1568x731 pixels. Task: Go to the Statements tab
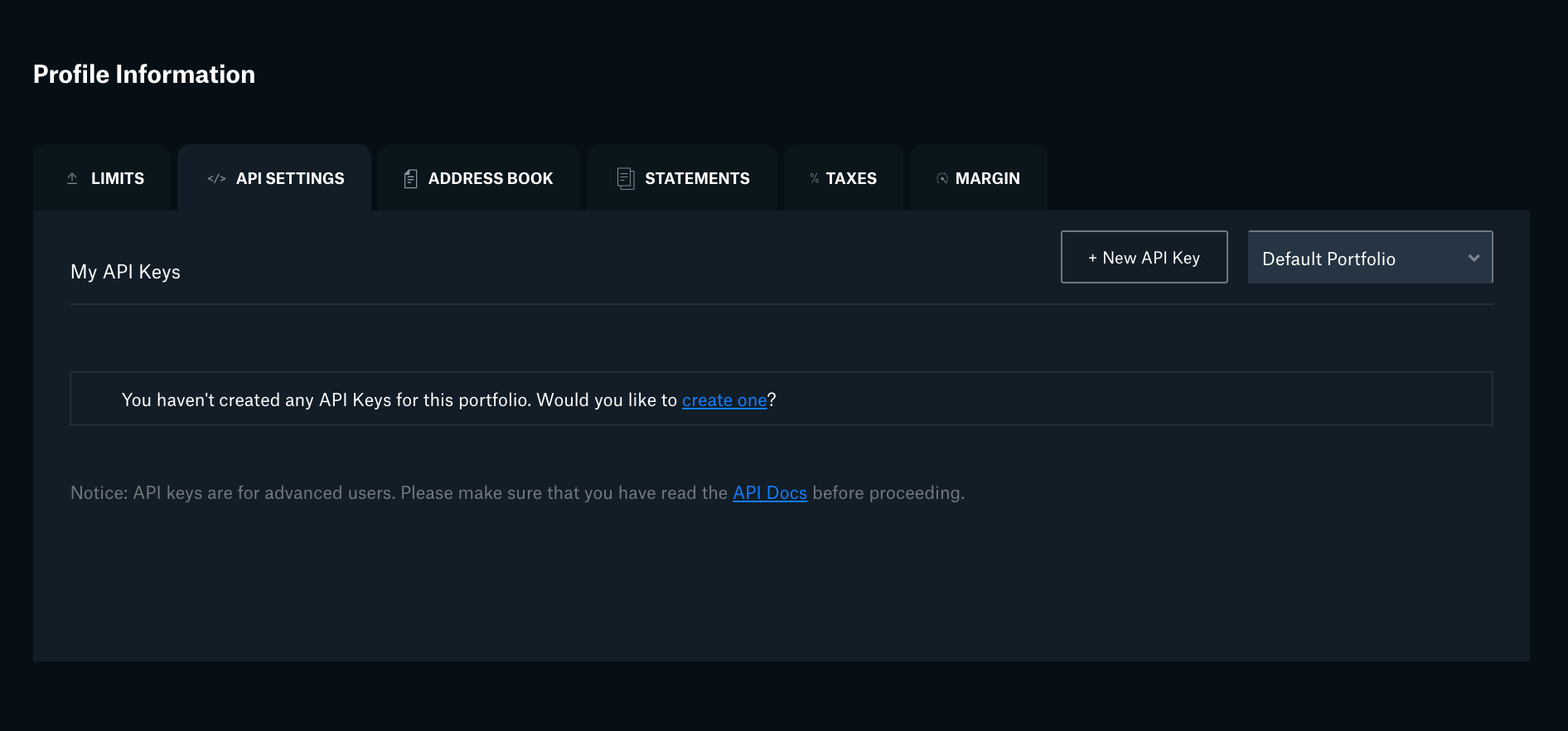click(697, 179)
